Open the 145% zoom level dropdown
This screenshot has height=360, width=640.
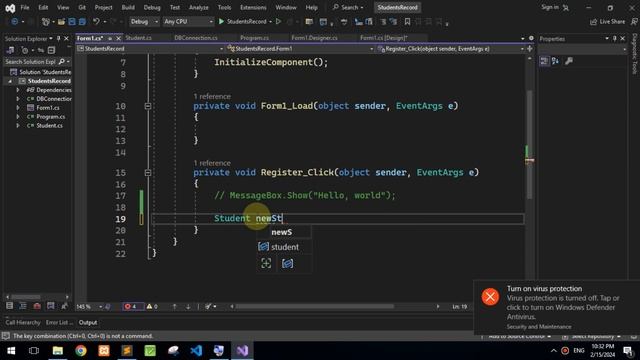pos(89,306)
